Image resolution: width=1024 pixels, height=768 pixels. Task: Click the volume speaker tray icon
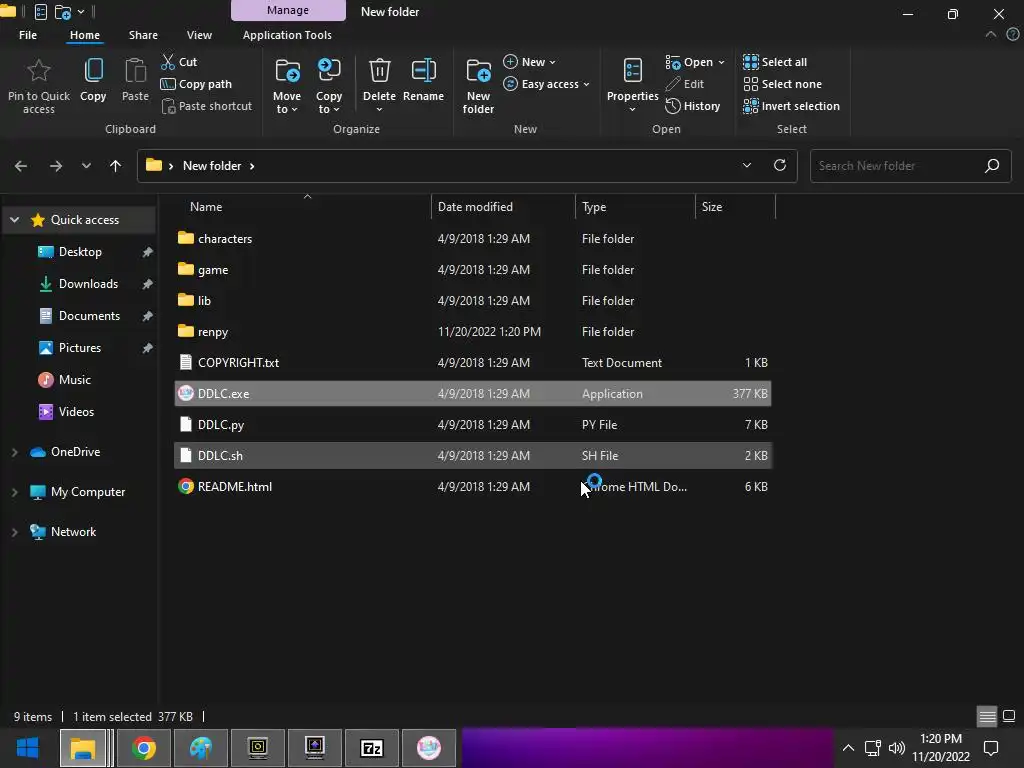[x=897, y=748]
